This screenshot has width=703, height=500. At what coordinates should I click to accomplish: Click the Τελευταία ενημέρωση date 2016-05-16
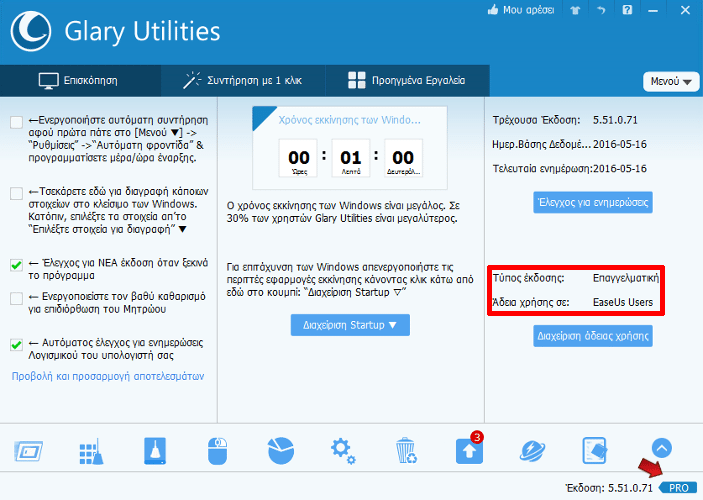click(x=620, y=169)
